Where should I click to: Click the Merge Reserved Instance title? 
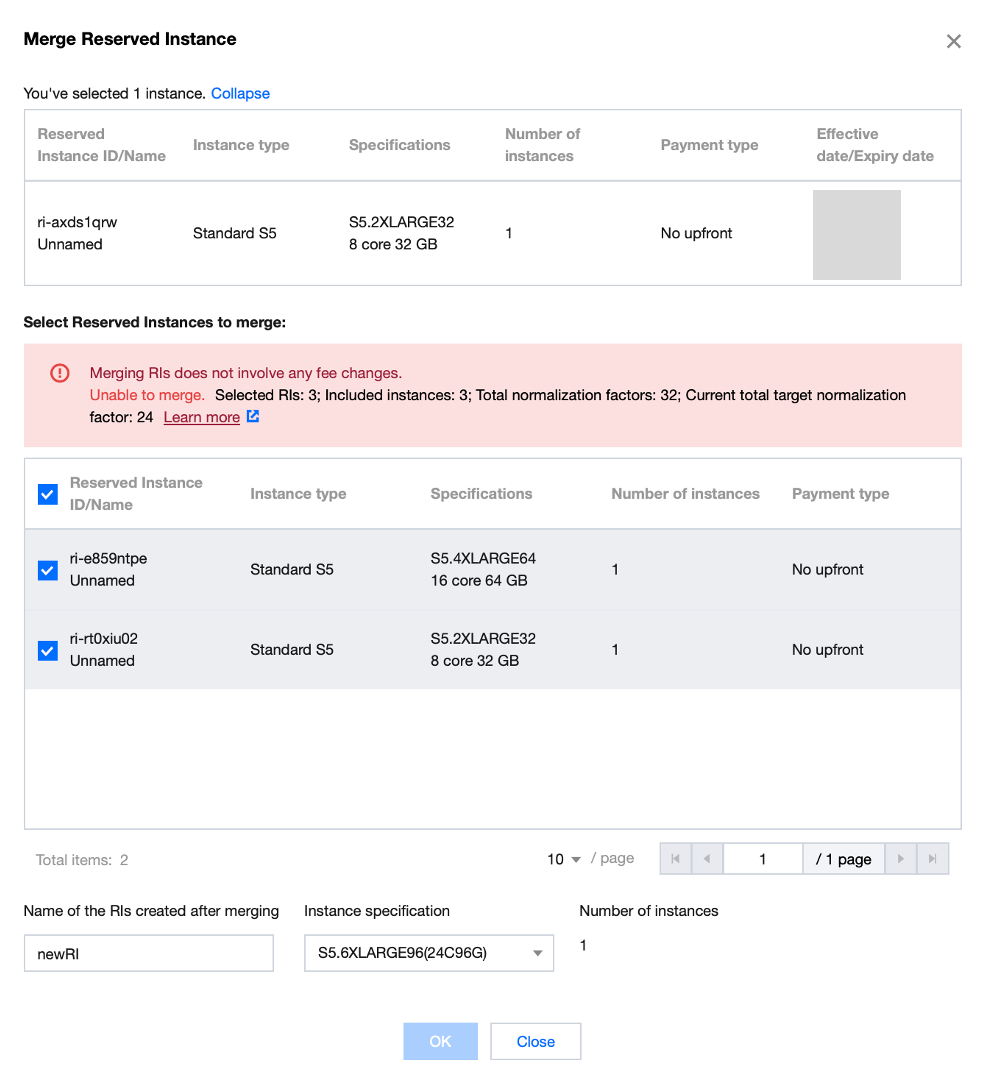130,39
